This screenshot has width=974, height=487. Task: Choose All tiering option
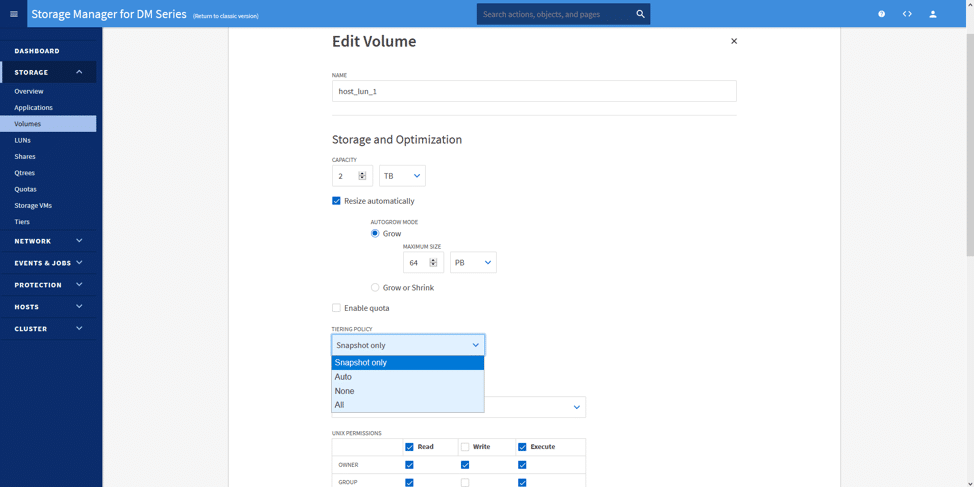point(407,405)
